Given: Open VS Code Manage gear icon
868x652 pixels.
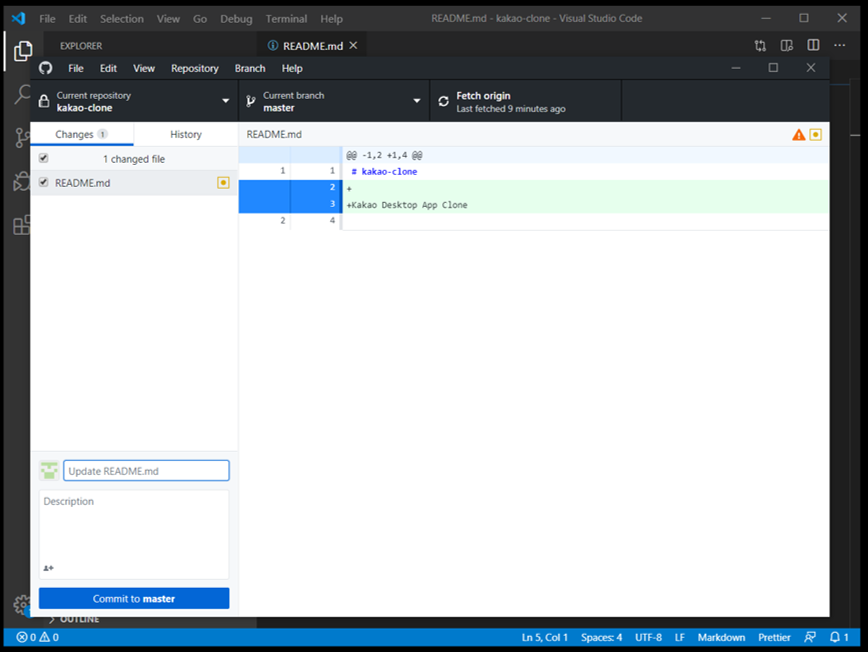Looking at the screenshot, I should (22, 605).
